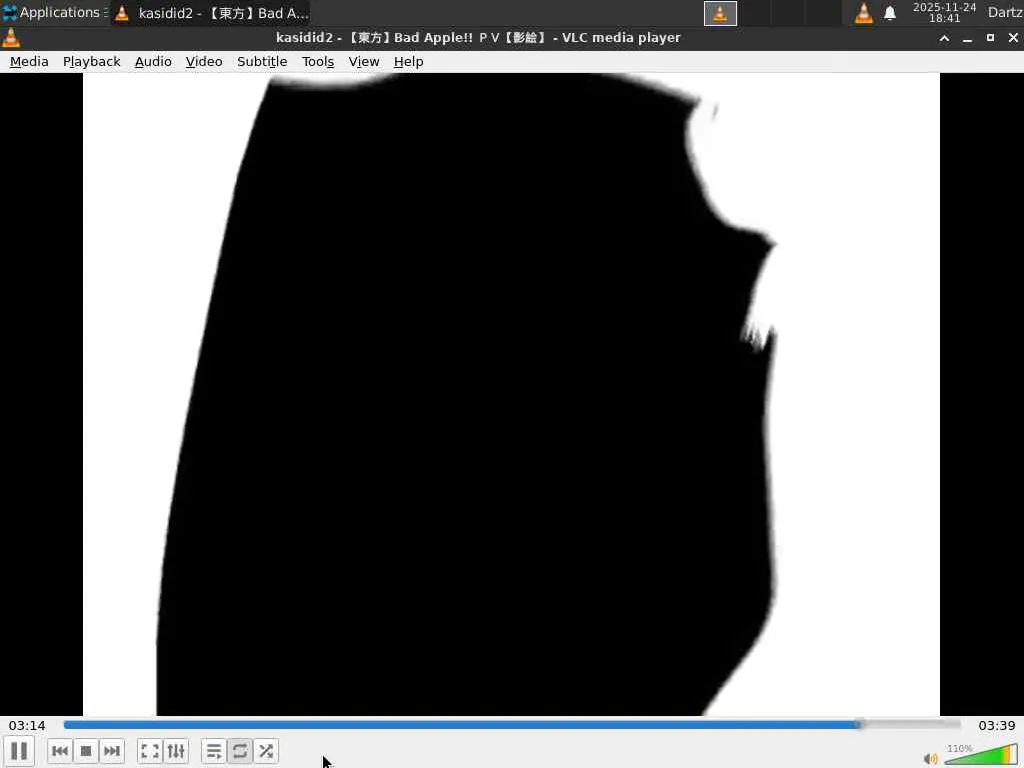Open the notifications bell icon
This screenshot has width=1024, height=768.
tap(889, 13)
